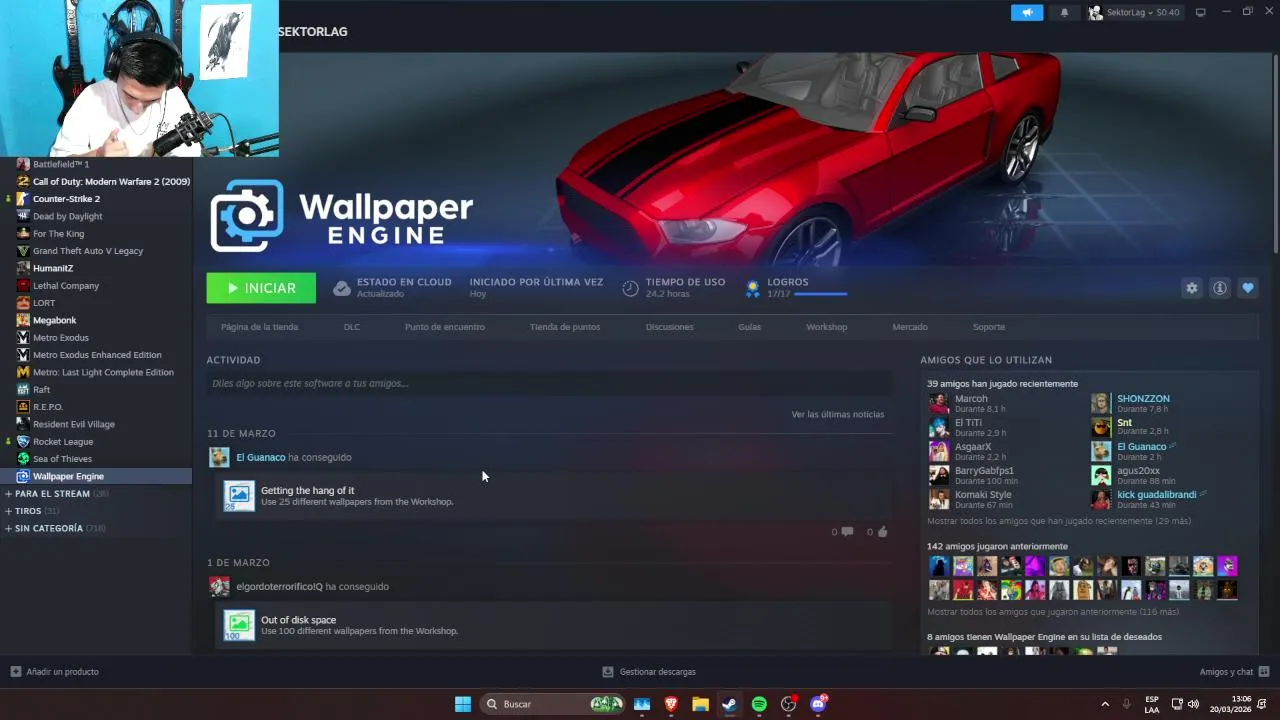
Task: Toggle the favorite heart icon
Action: 1247,288
